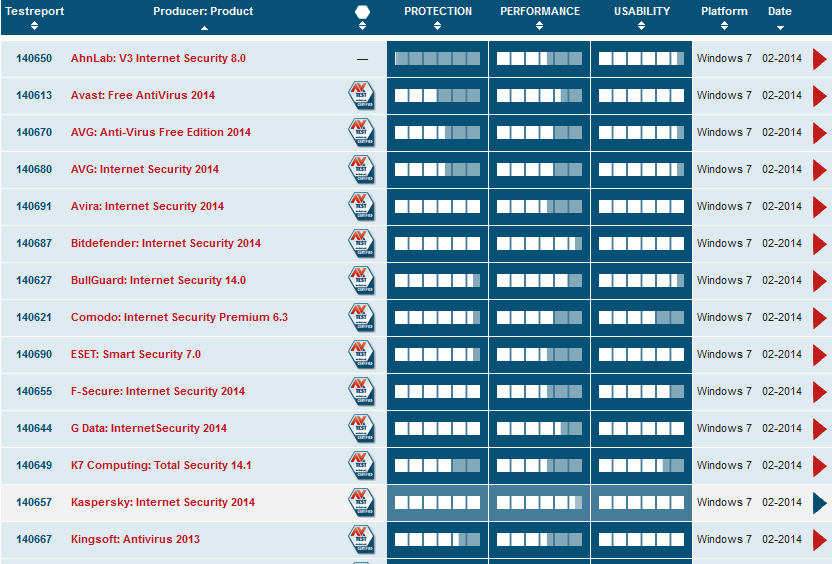Select testreport number 140621
Image resolution: width=832 pixels, height=564 pixels.
pos(34,317)
